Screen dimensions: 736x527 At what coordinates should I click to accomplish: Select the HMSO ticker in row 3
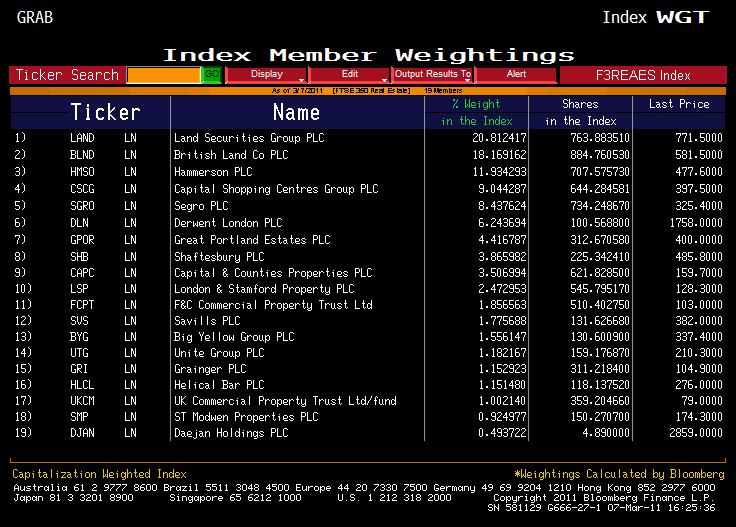[x=82, y=172]
